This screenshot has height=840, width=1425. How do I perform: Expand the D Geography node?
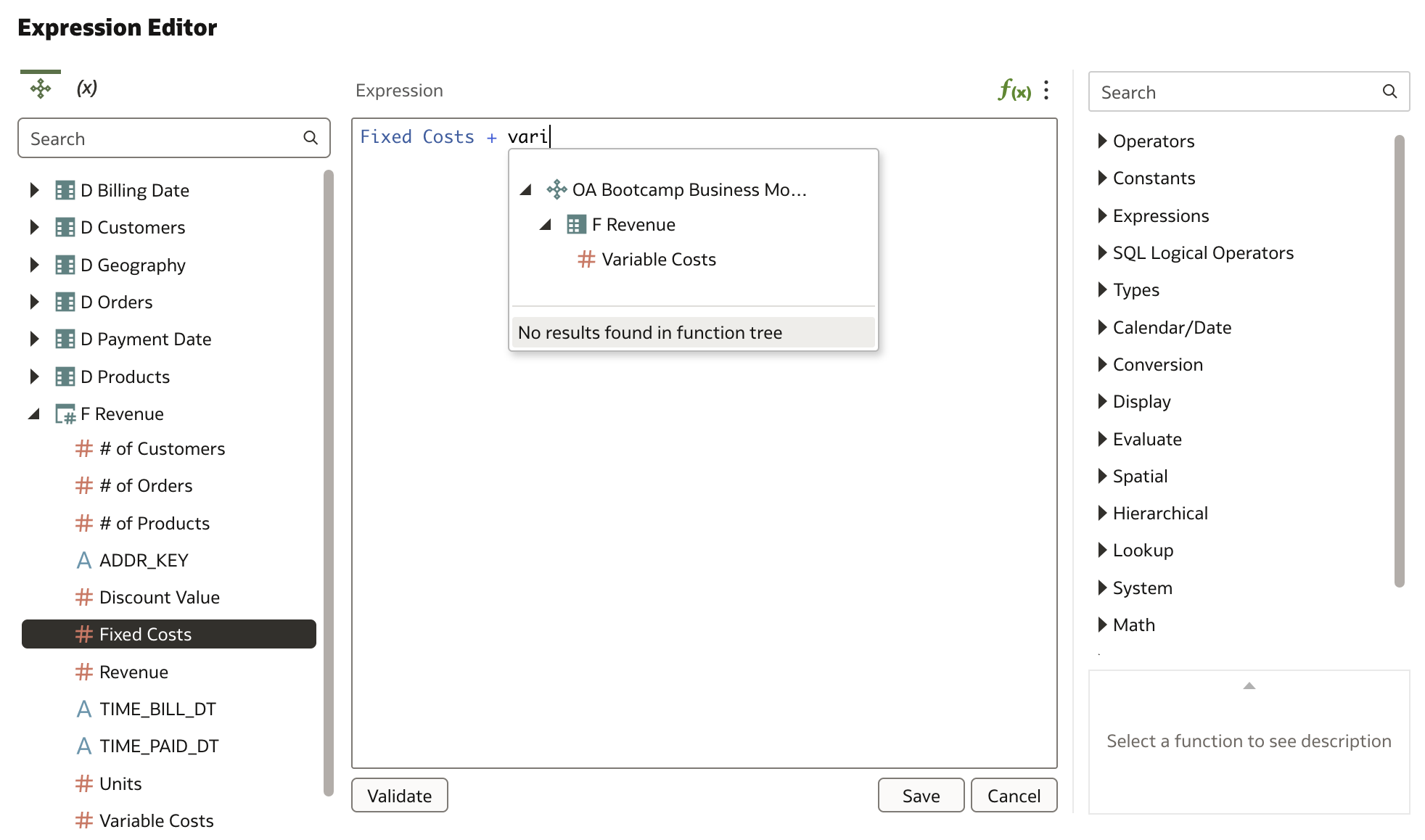tap(34, 265)
